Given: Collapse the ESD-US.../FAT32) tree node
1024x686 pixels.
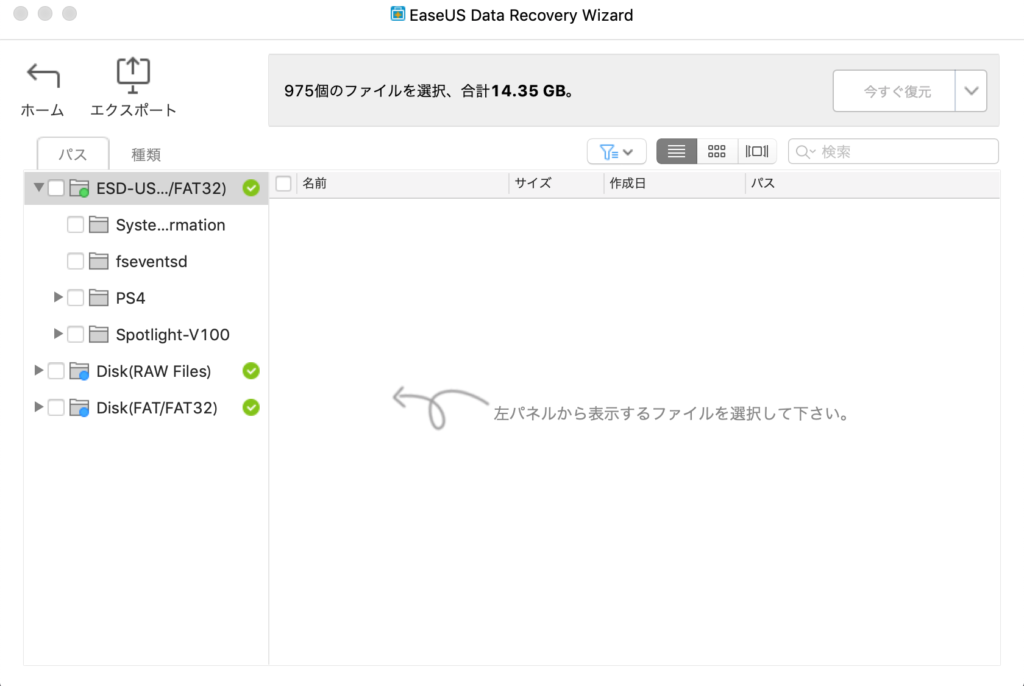Looking at the screenshot, I should [x=39, y=188].
